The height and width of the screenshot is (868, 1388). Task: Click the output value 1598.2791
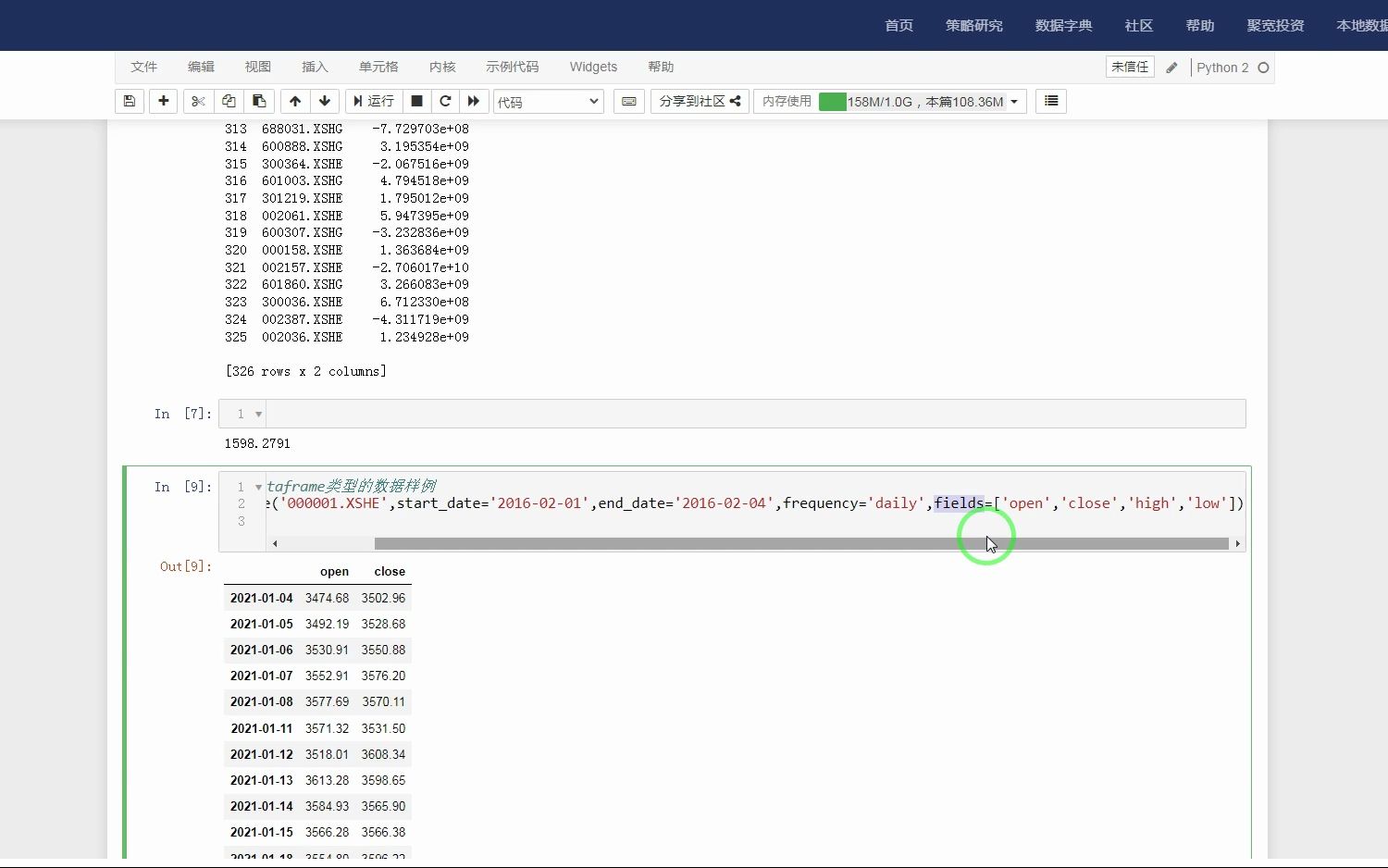tap(257, 444)
